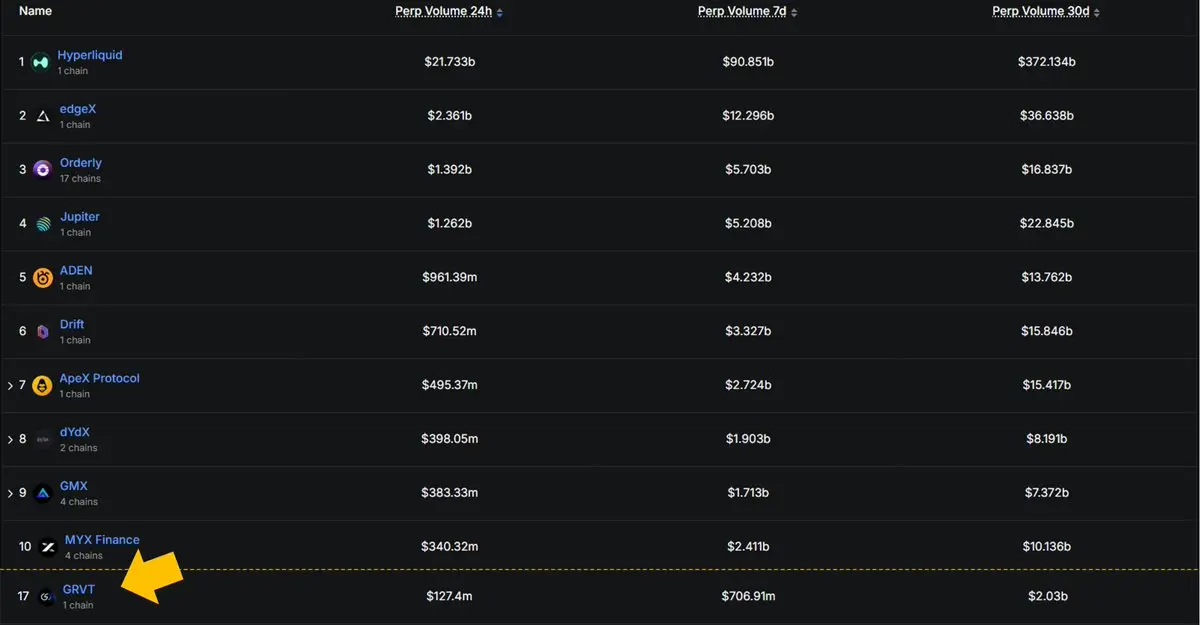Viewport: 1200px width, 625px height.
Task: Click the GRVT logo icon
Action: 45,597
